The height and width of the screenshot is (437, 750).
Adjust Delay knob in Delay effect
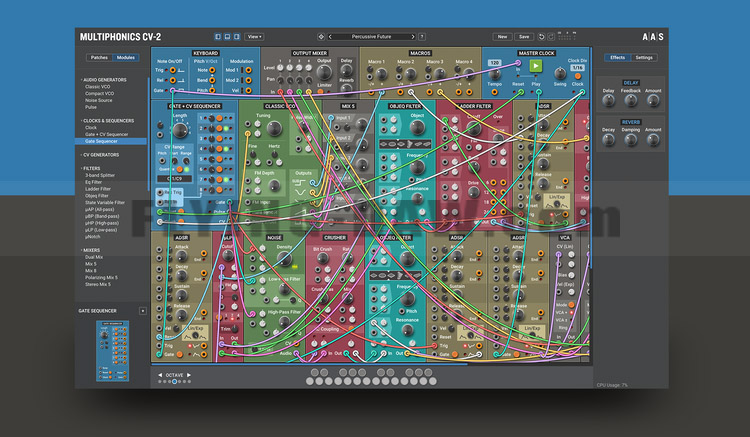608,100
